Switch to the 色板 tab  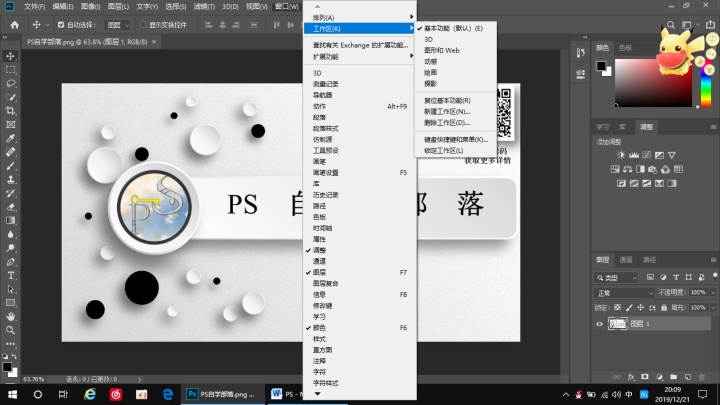[625, 48]
